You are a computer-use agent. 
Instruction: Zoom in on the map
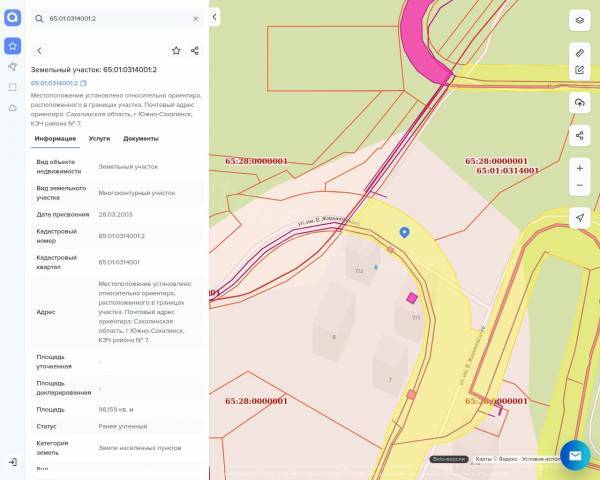point(579,168)
